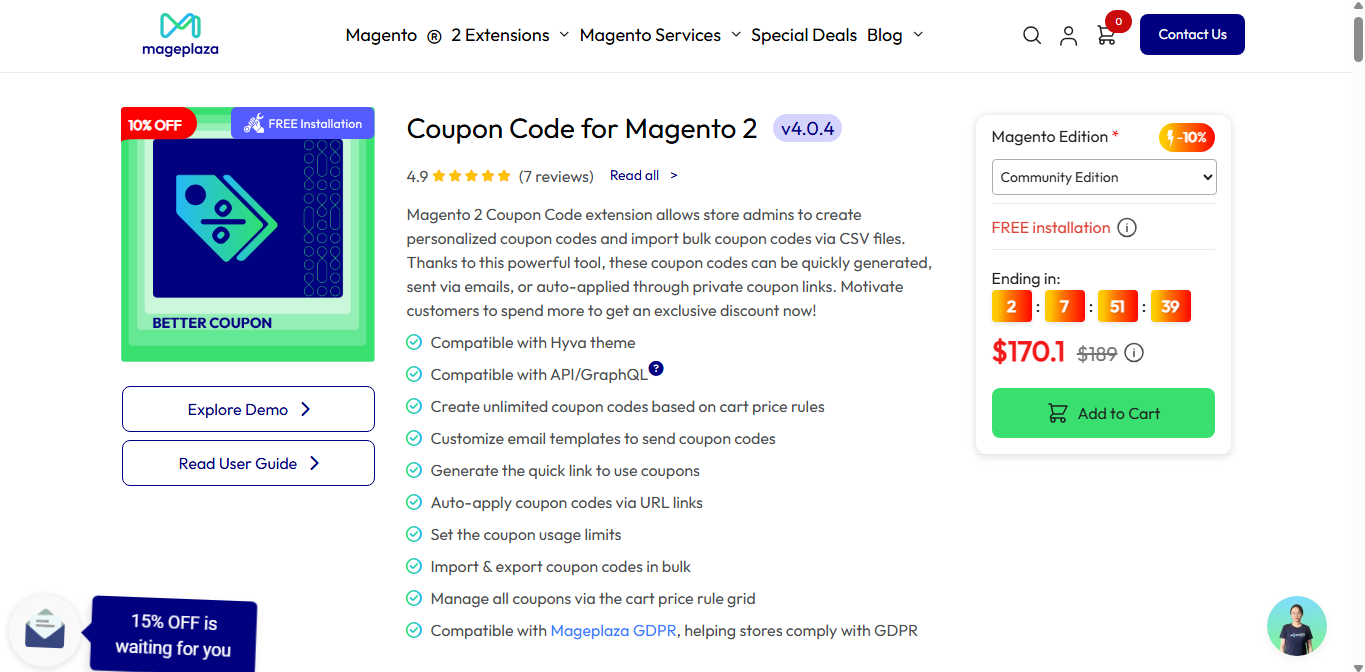Screen dimensions: 1365x672
Task: Open the Special Deals menu item
Action: point(804,35)
